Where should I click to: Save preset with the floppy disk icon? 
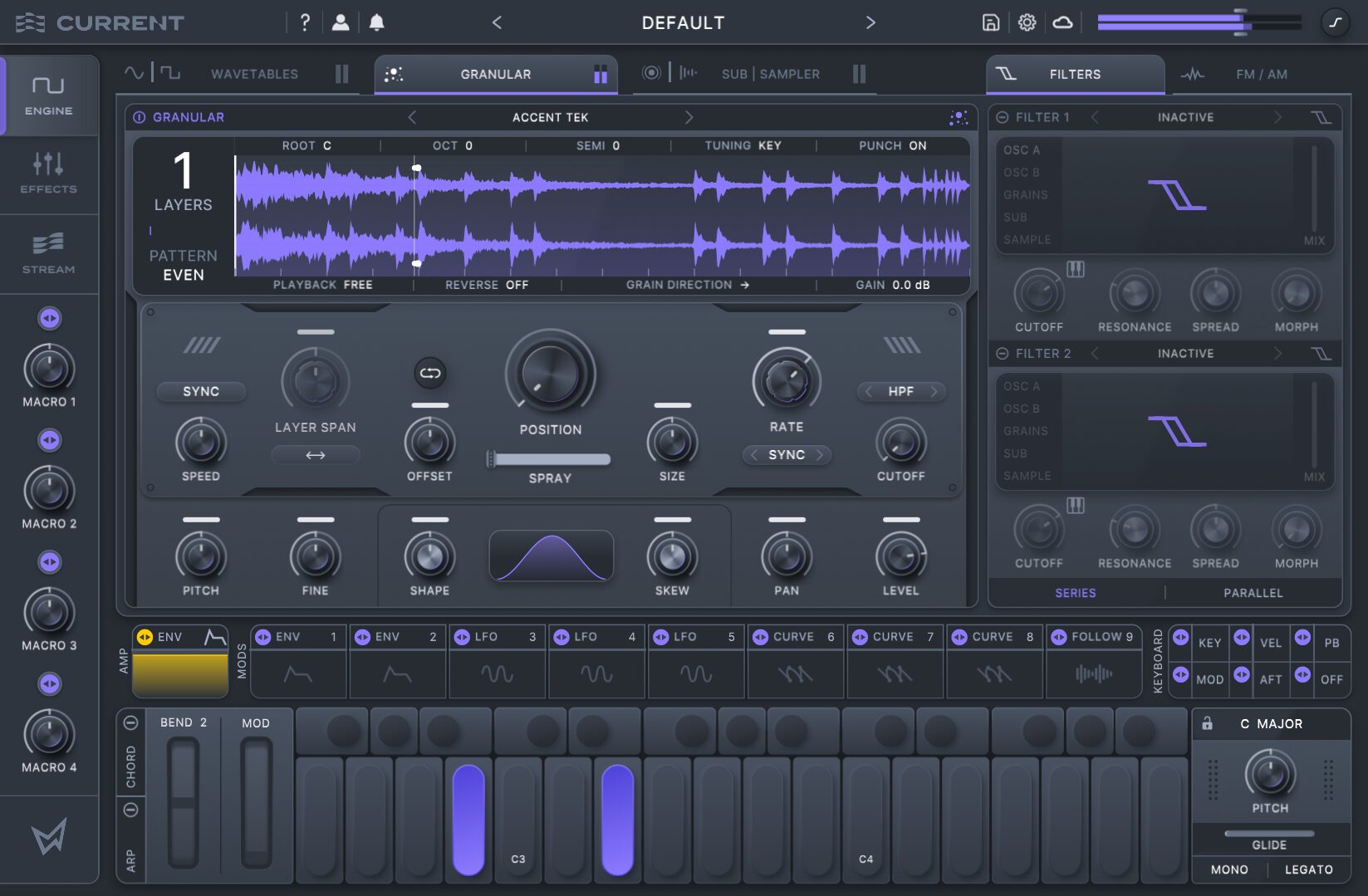click(x=990, y=22)
